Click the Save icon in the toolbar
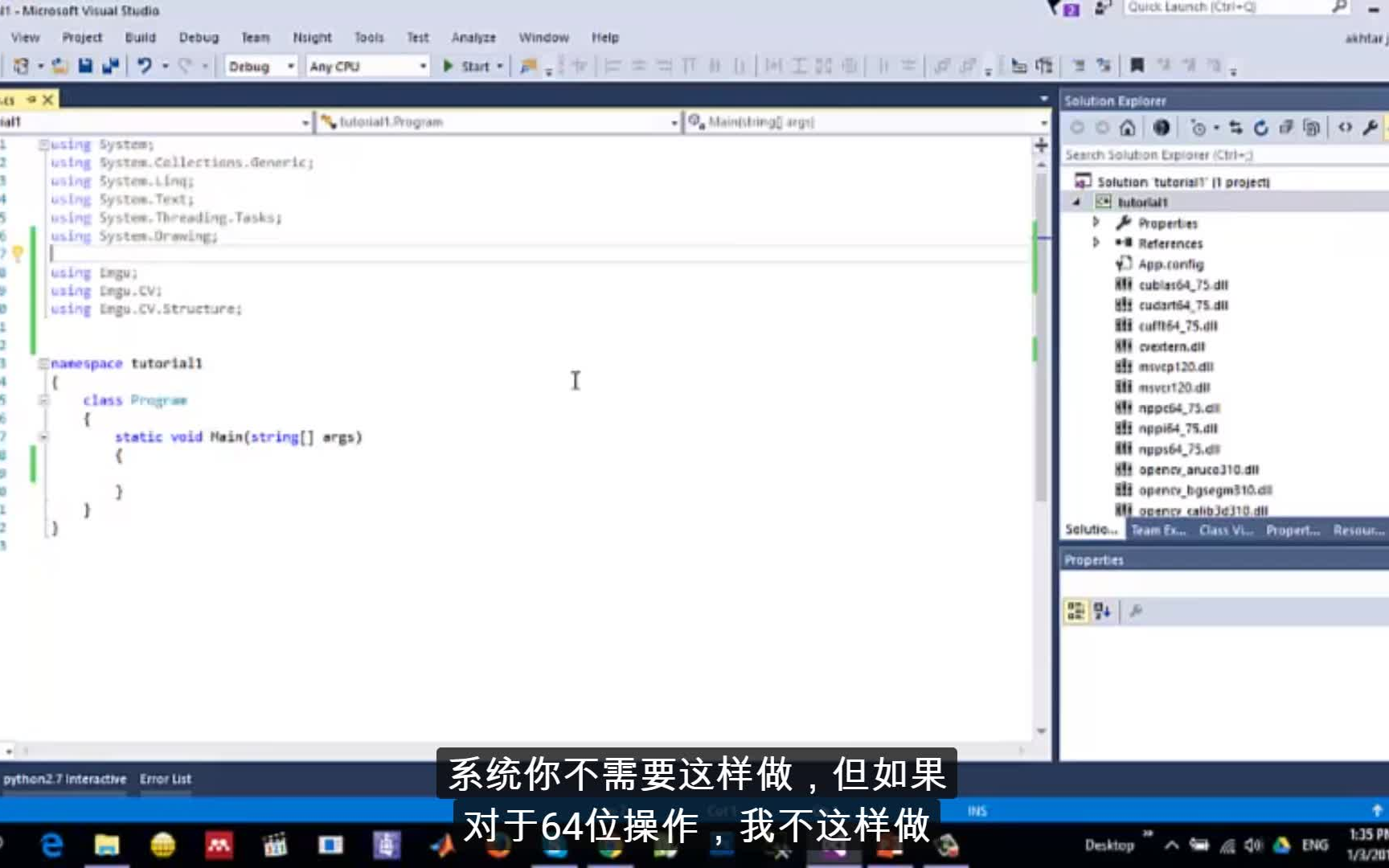 (85, 66)
